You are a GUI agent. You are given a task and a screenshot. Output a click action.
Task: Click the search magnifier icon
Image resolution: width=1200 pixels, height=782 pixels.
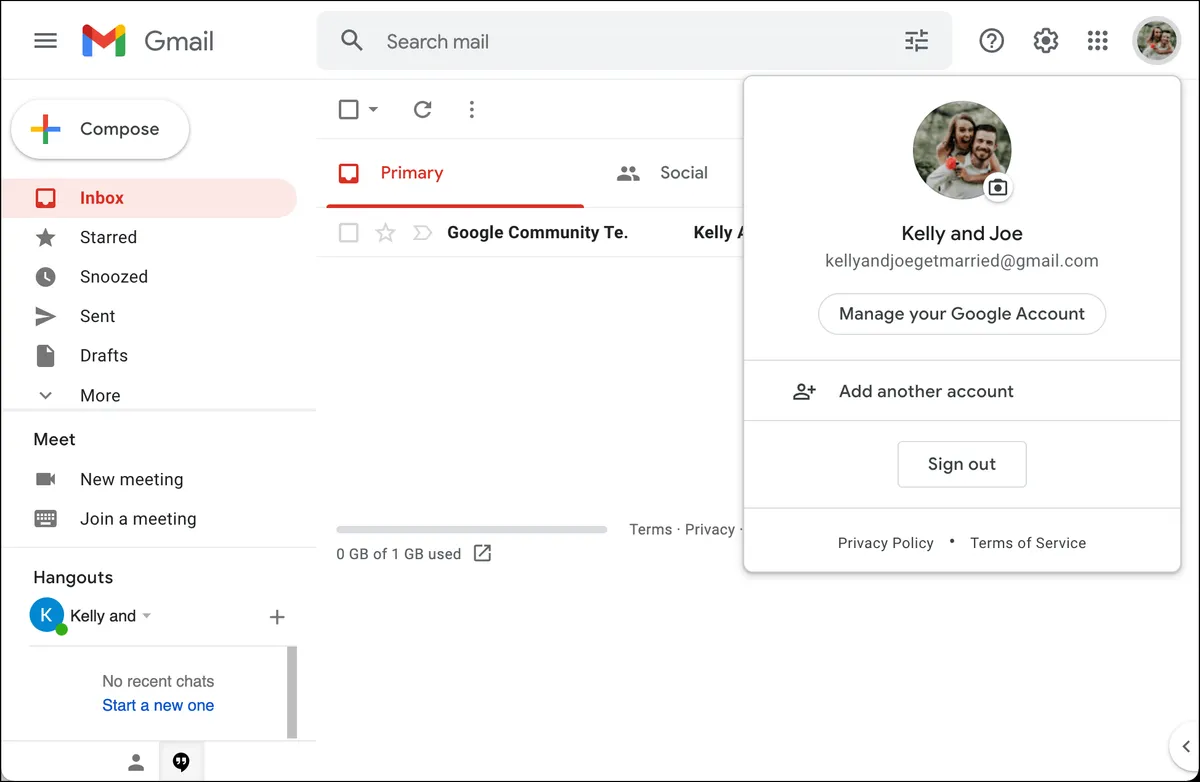tap(351, 41)
